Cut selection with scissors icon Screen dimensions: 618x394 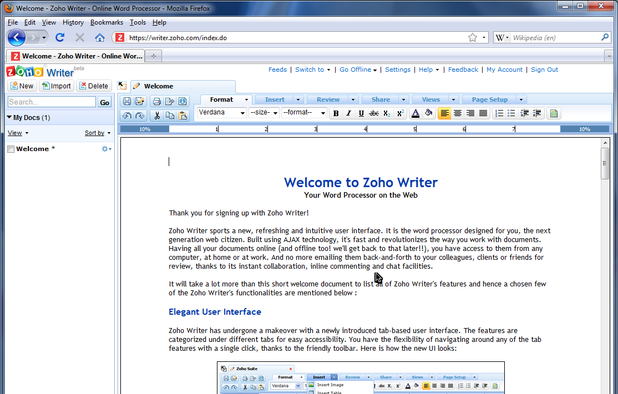tap(157, 116)
